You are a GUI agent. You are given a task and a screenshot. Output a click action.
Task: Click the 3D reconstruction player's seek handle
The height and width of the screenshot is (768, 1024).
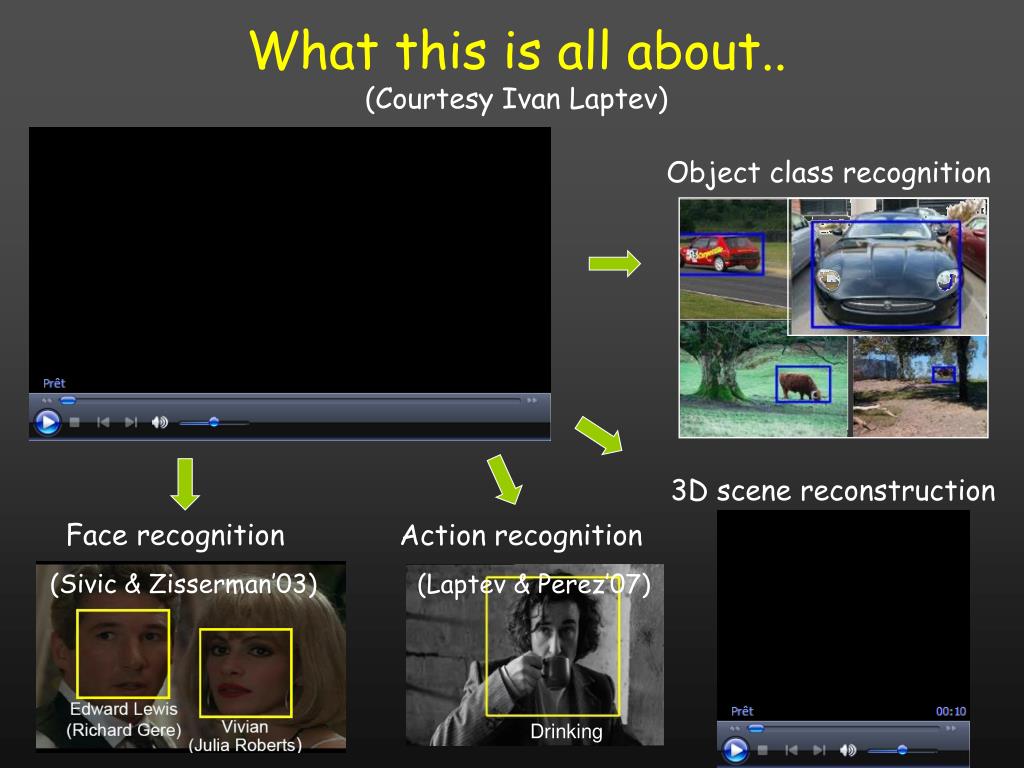(x=756, y=728)
